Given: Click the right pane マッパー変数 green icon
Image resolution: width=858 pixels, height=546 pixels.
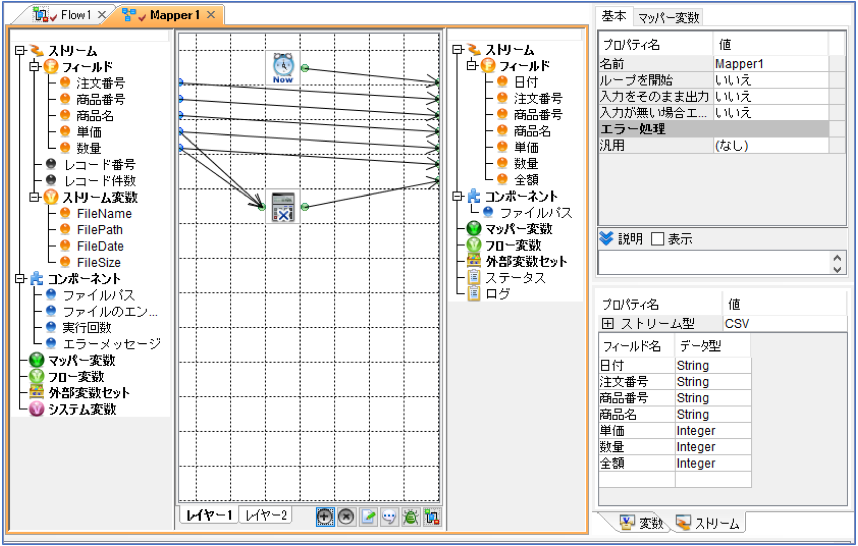Looking at the screenshot, I should [474, 228].
